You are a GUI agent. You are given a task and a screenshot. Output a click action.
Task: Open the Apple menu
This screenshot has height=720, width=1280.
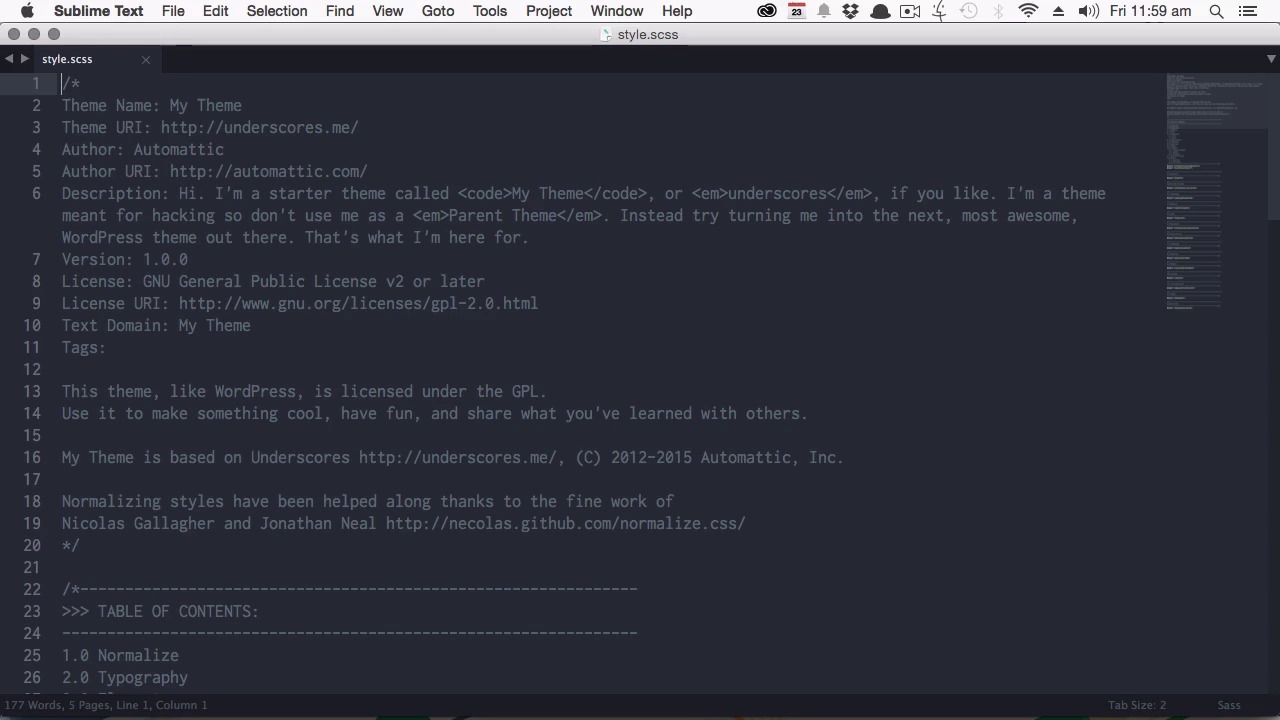tap(27, 11)
